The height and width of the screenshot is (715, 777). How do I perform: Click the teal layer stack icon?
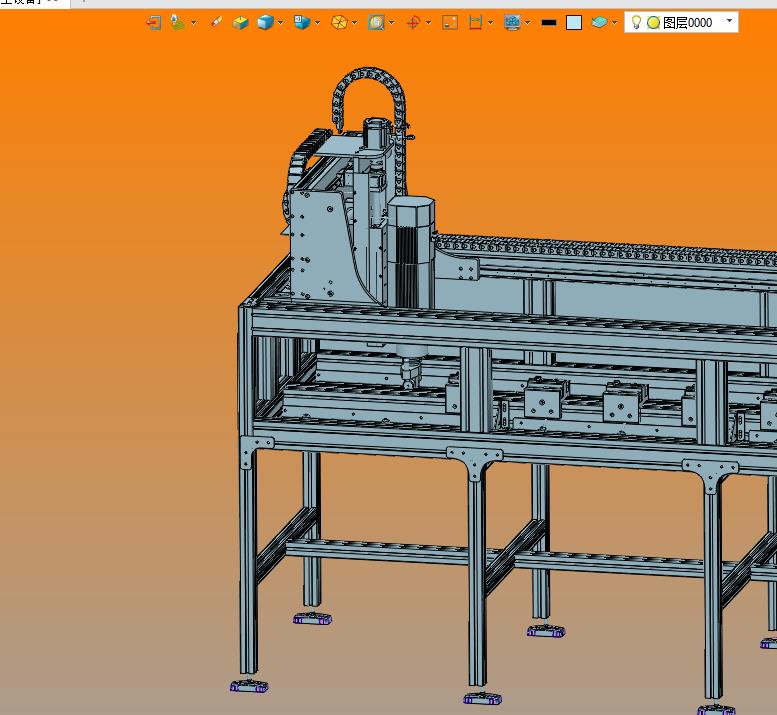click(599, 22)
